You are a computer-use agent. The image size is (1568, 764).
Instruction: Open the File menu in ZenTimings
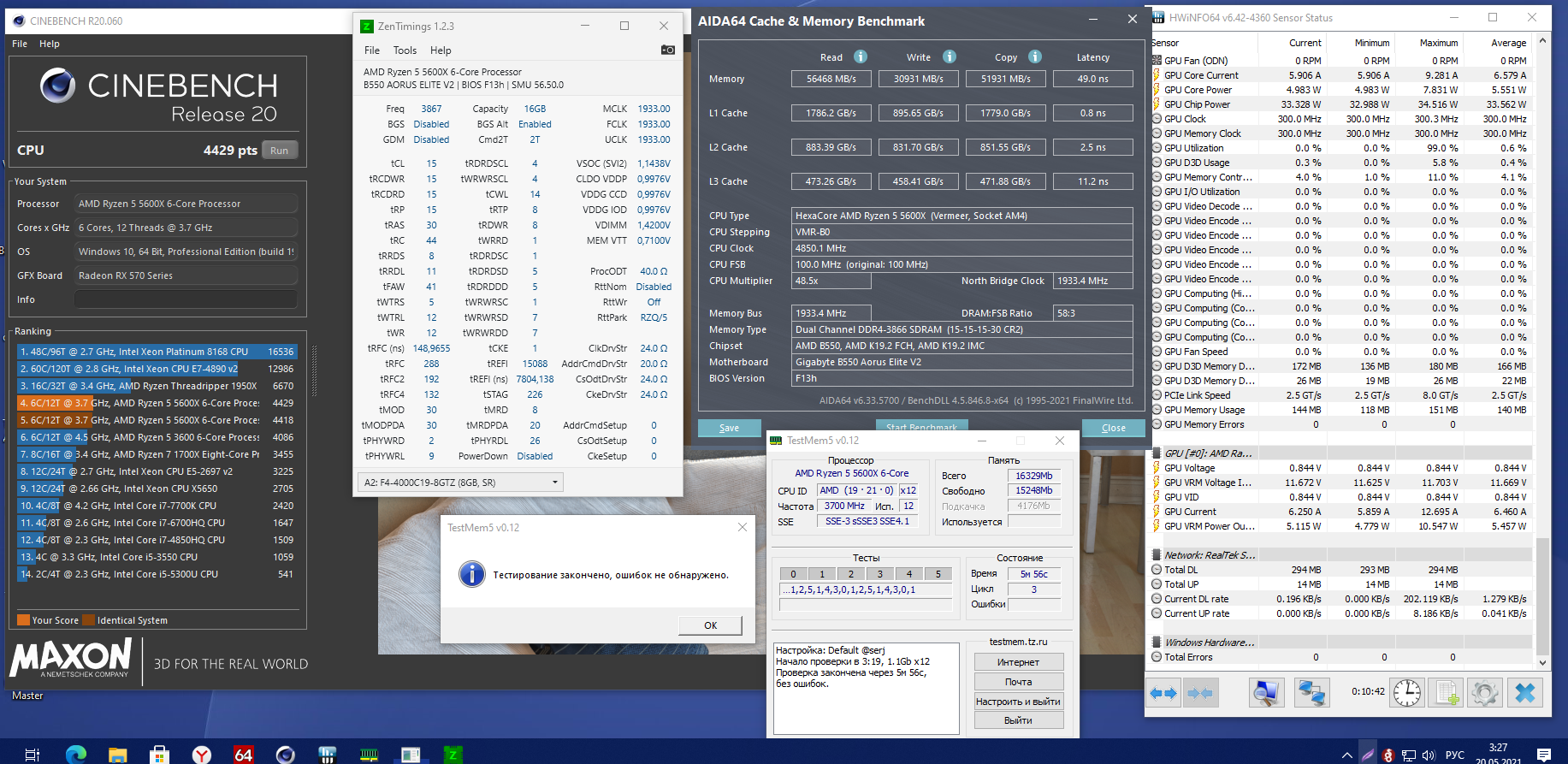click(372, 50)
